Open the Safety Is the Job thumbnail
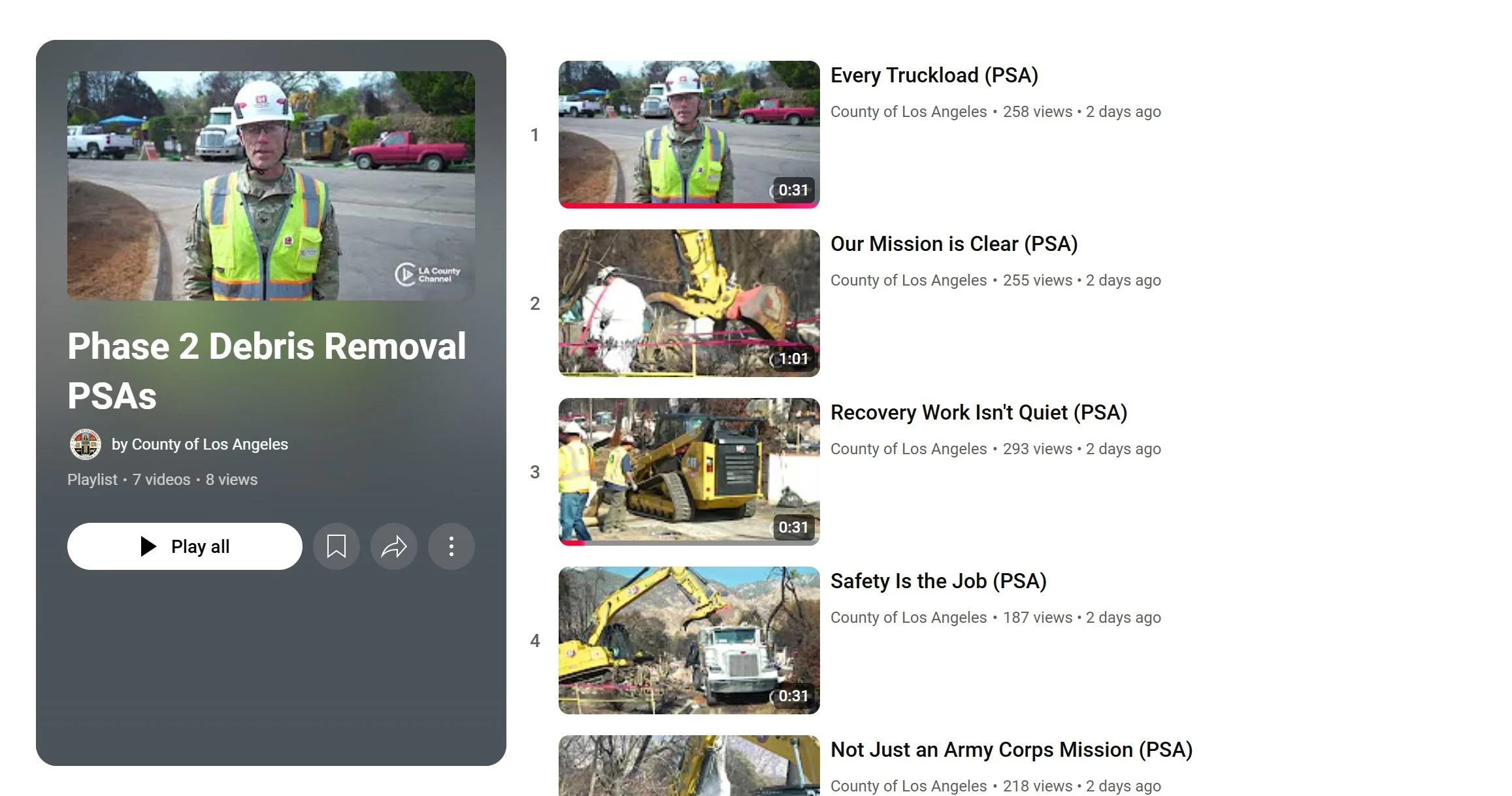 click(689, 639)
